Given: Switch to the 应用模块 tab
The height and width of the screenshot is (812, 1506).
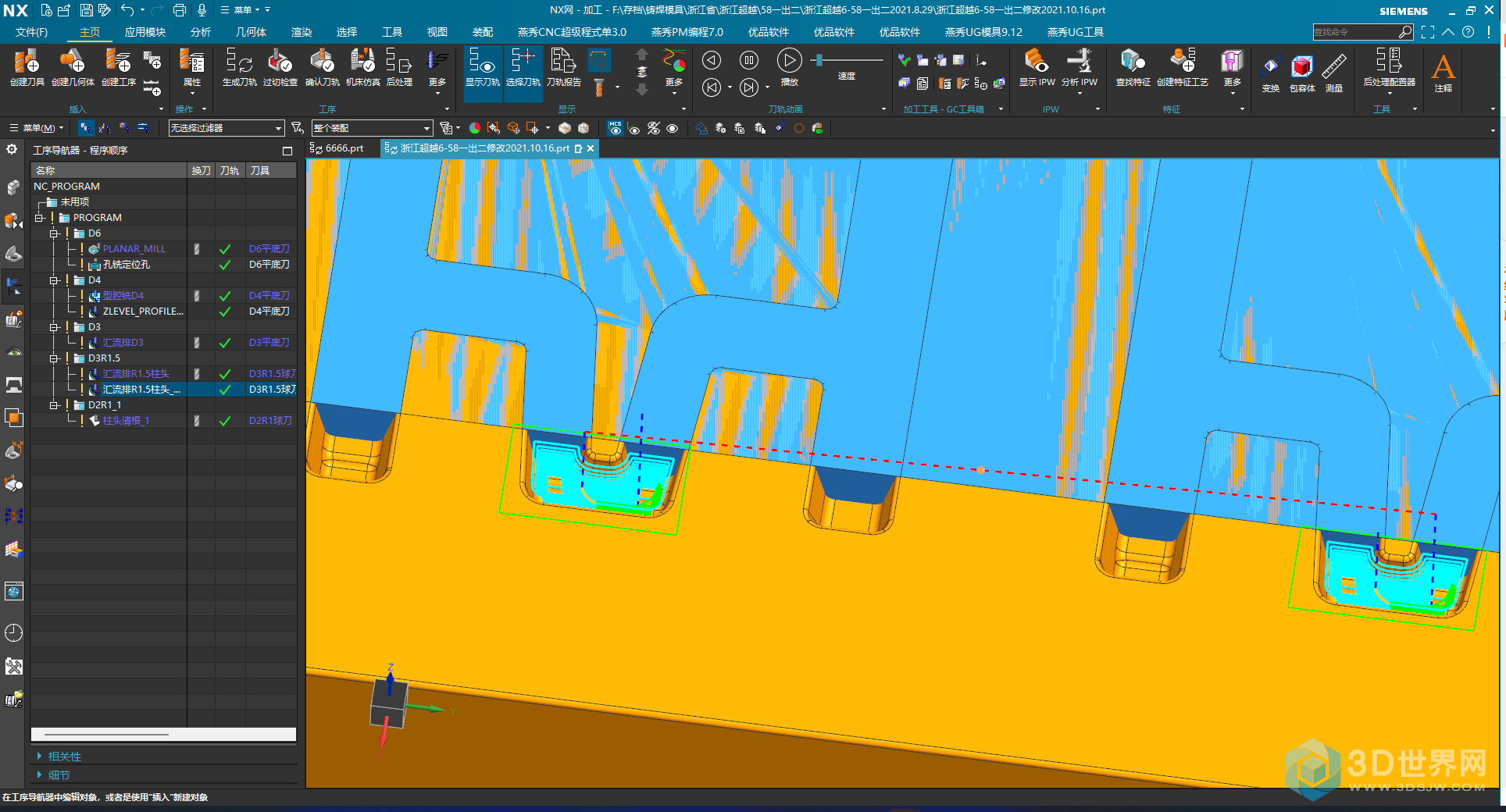Looking at the screenshot, I should point(145,32).
